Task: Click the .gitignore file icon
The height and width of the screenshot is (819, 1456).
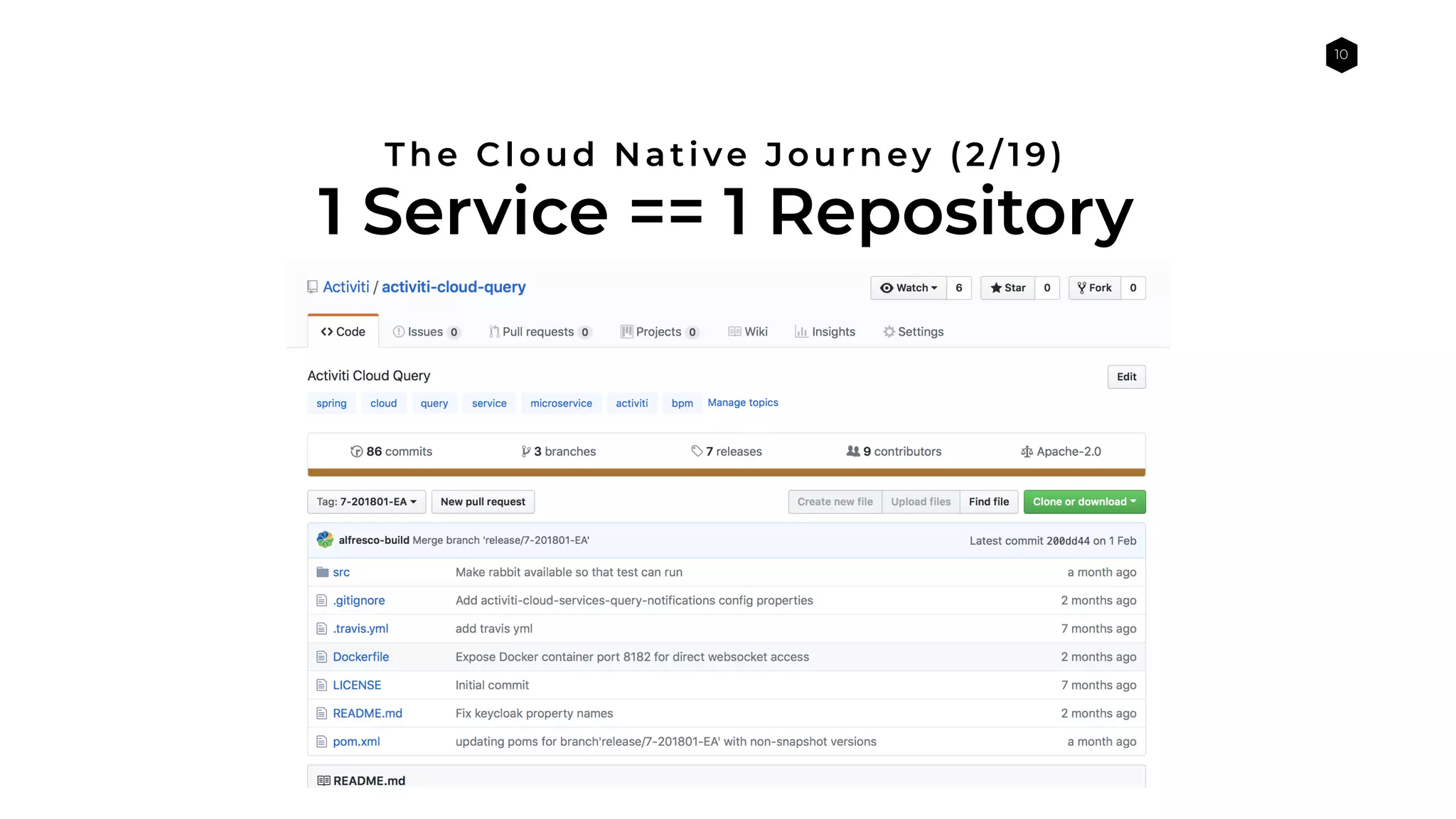Action: (321, 601)
